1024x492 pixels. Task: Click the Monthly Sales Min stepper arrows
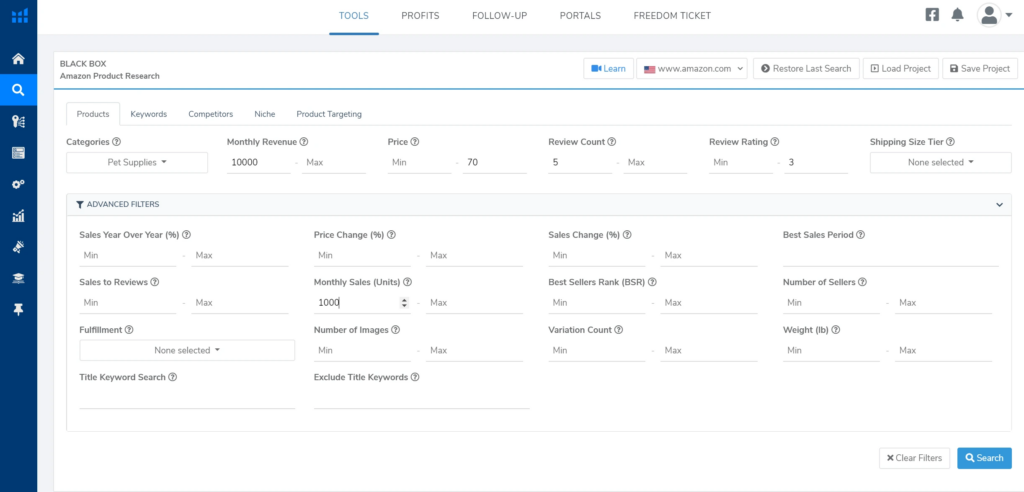404,303
